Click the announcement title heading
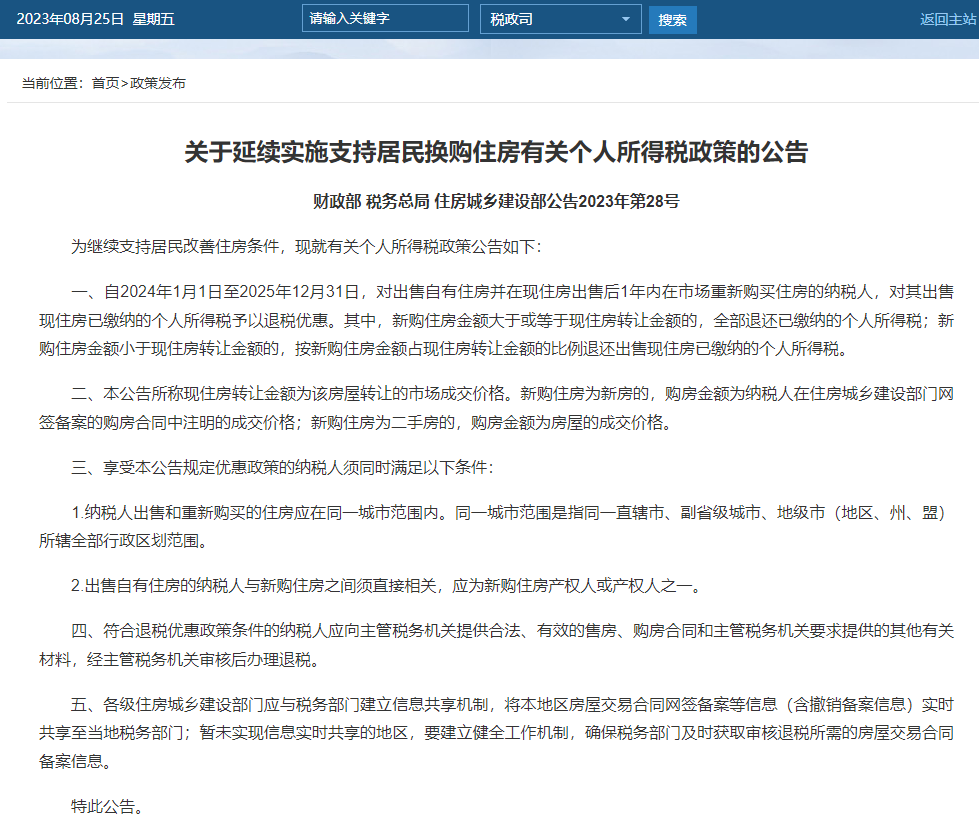This screenshot has width=979, height=825. (x=496, y=152)
